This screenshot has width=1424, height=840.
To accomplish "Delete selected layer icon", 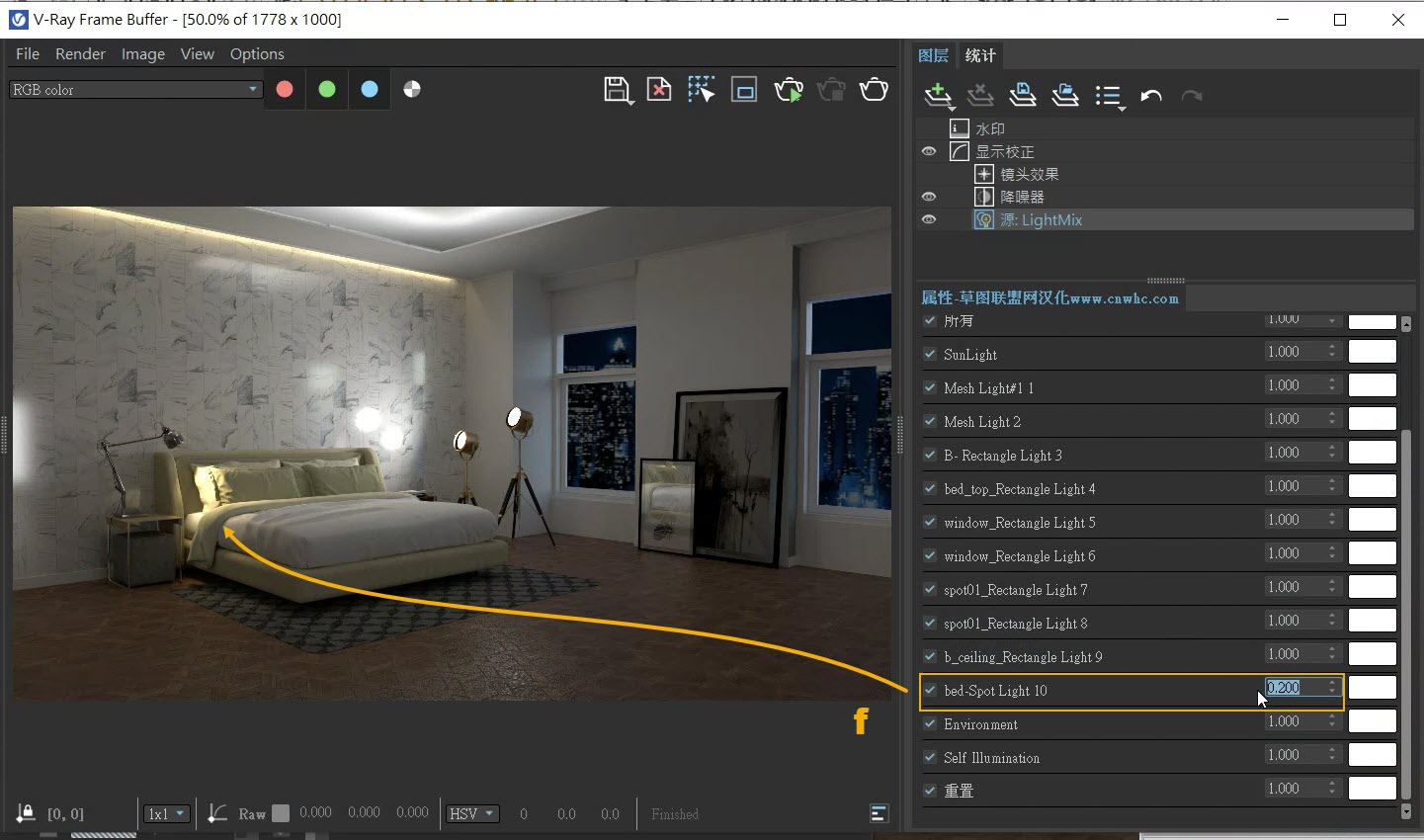I will coord(980,95).
